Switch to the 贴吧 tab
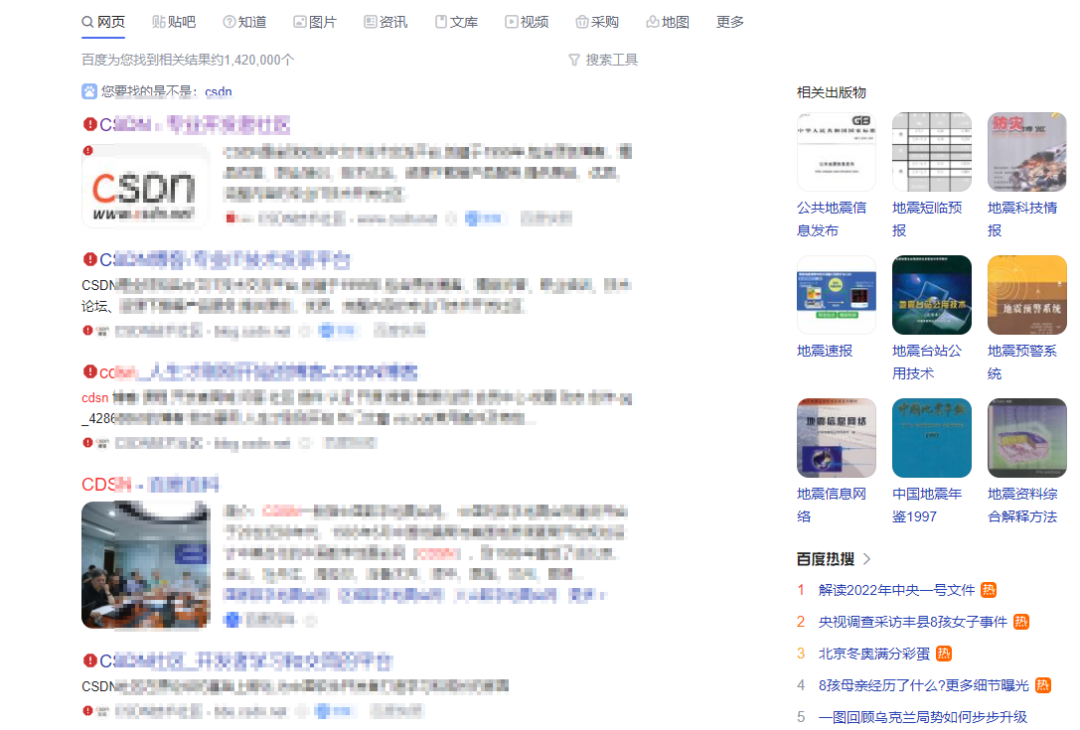Viewport: 1080px width, 730px height. coord(174,22)
